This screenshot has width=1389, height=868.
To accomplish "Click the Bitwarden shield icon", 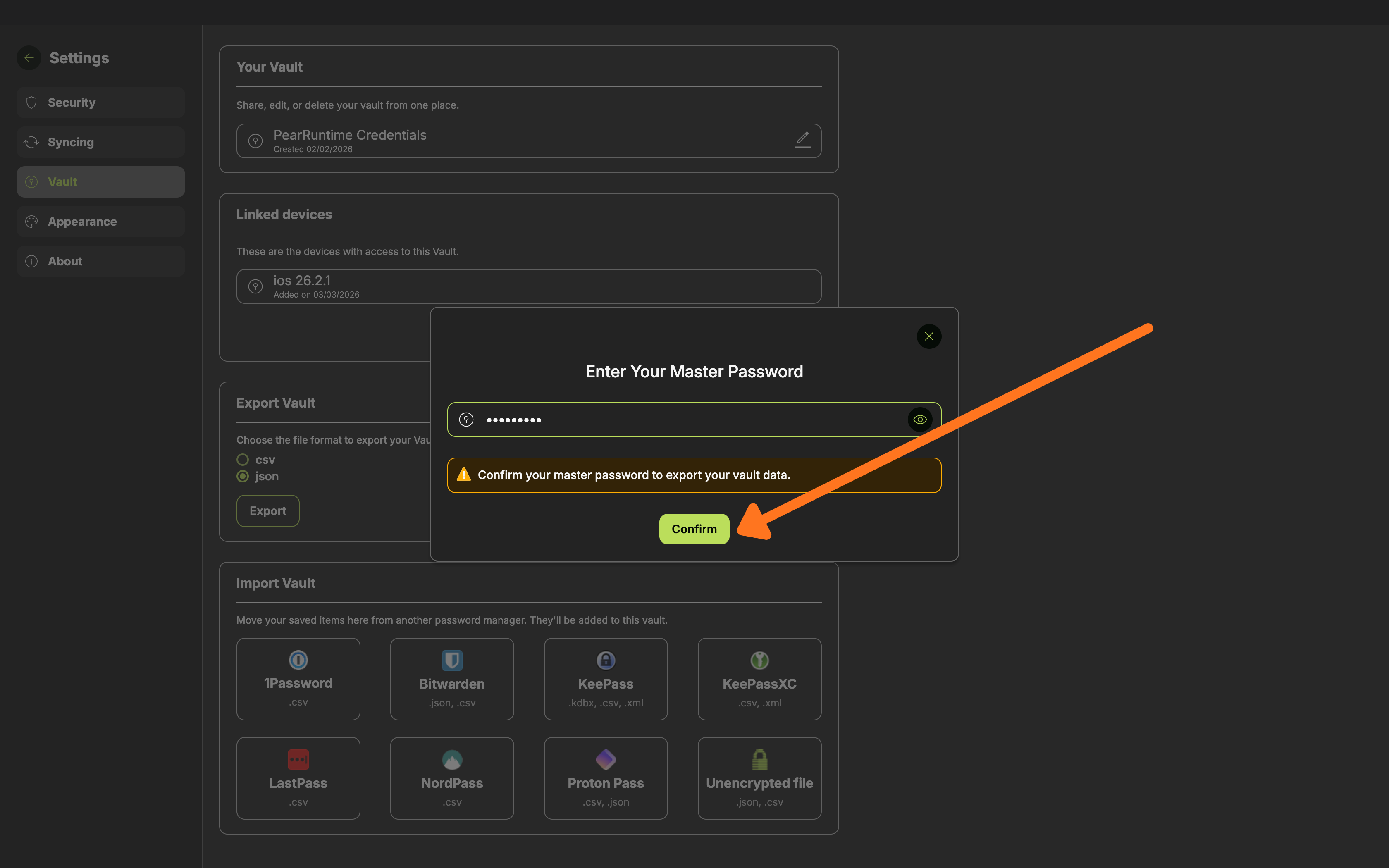I will pyautogui.click(x=452, y=660).
